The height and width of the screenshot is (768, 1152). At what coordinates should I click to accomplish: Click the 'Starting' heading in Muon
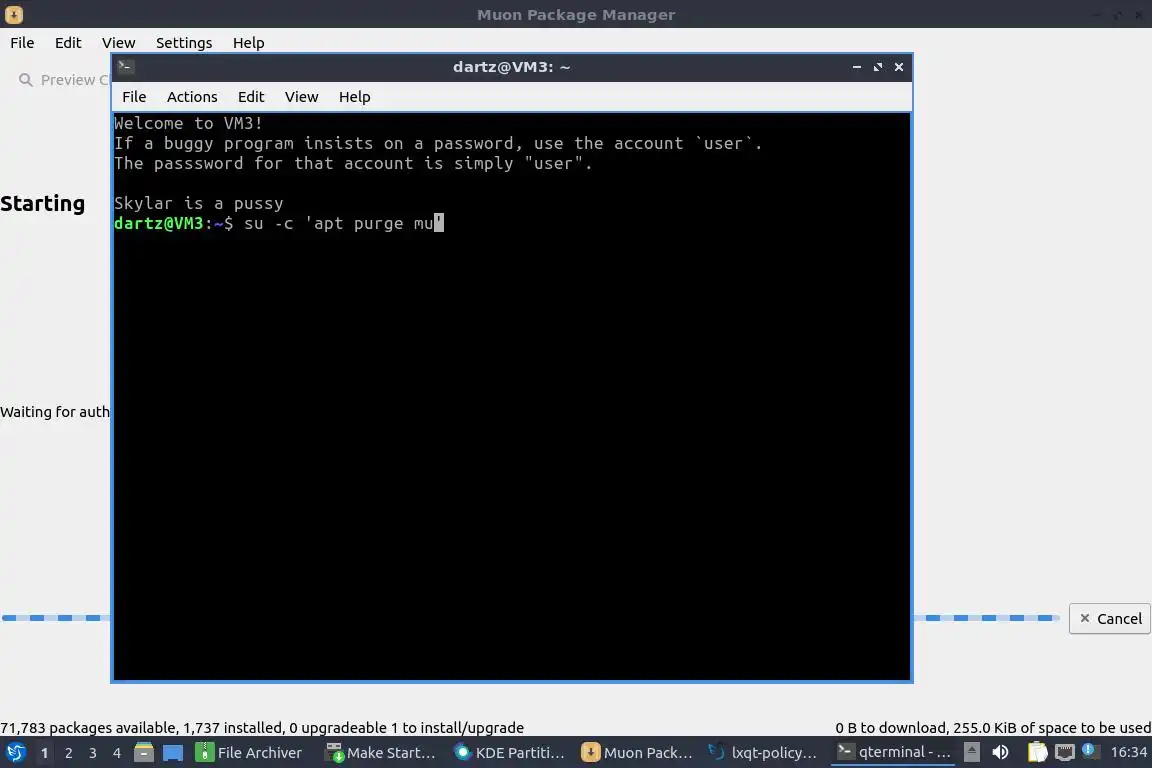43,204
